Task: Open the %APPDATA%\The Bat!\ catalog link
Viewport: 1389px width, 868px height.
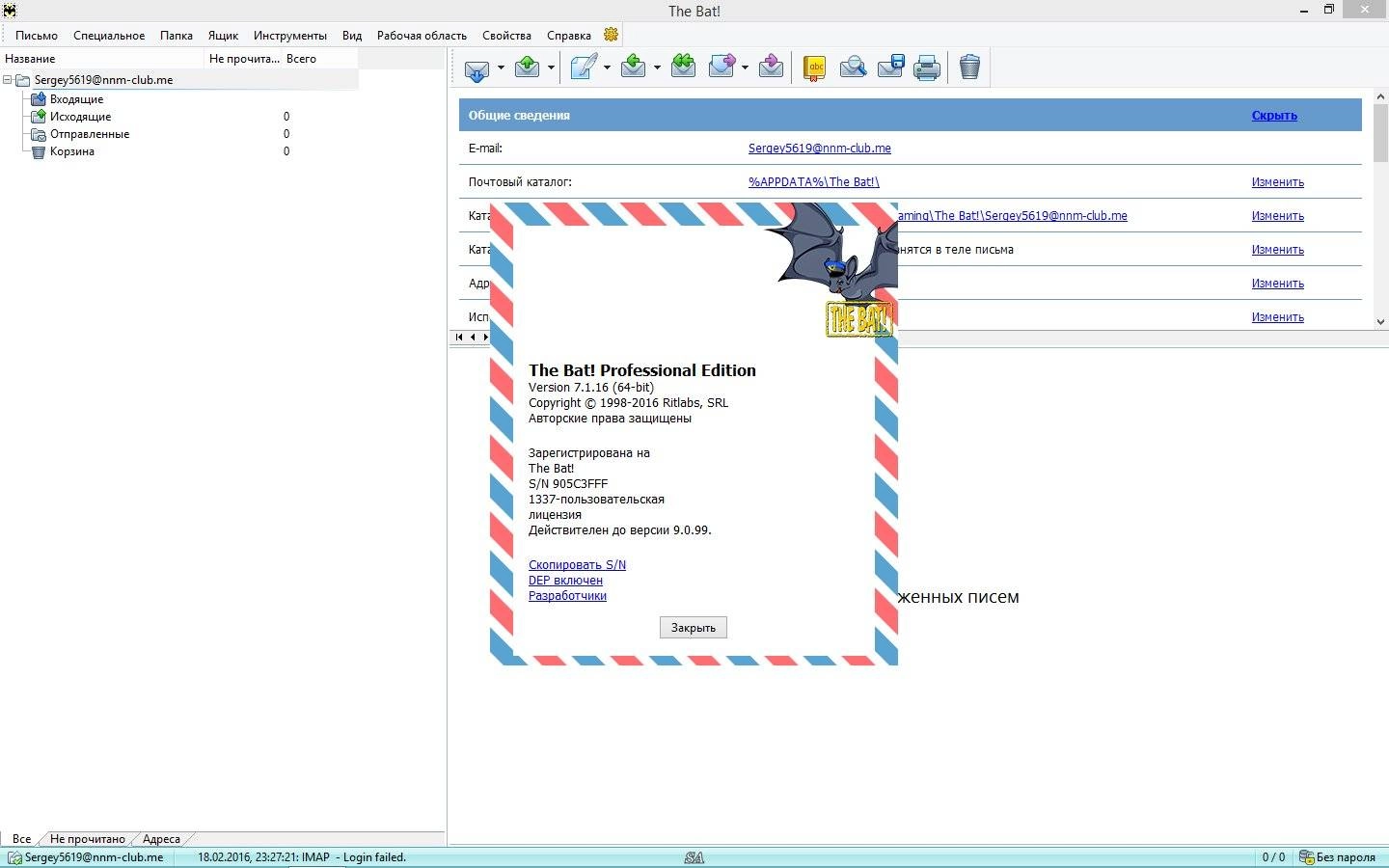Action: pyautogui.click(x=814, y=182)
